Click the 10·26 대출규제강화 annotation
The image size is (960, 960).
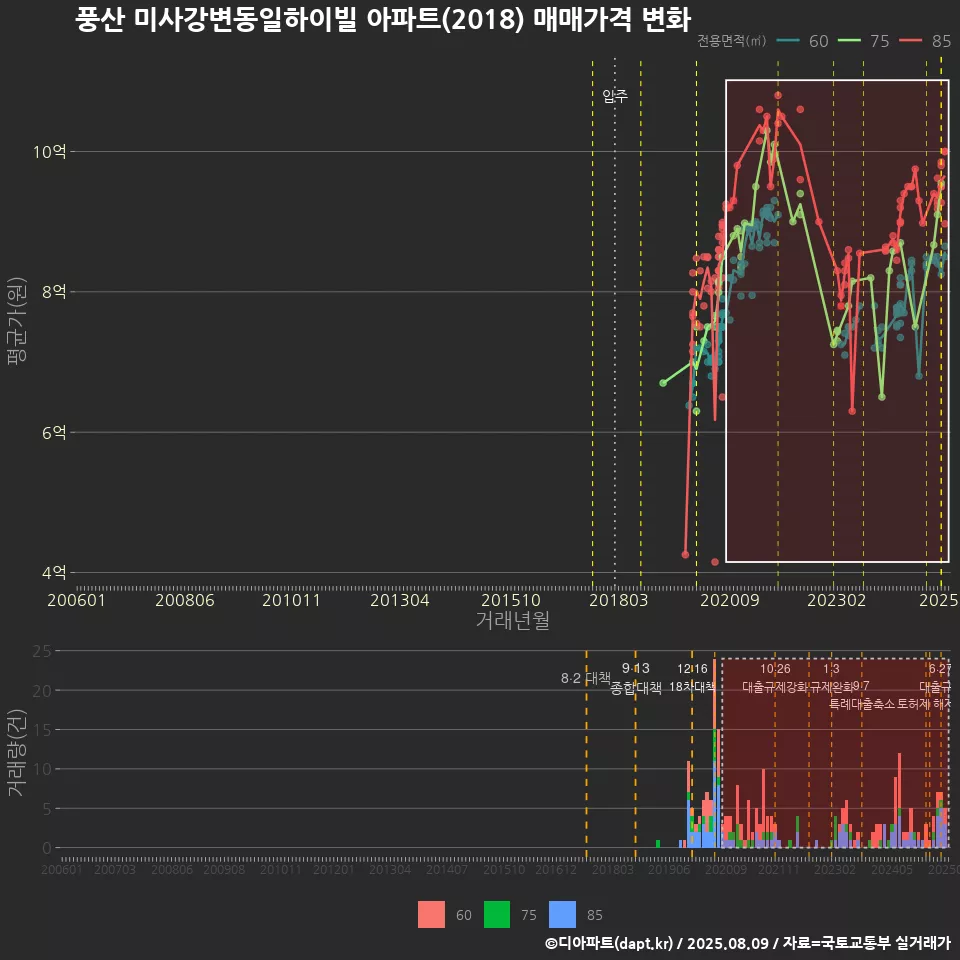pos(775,678)
